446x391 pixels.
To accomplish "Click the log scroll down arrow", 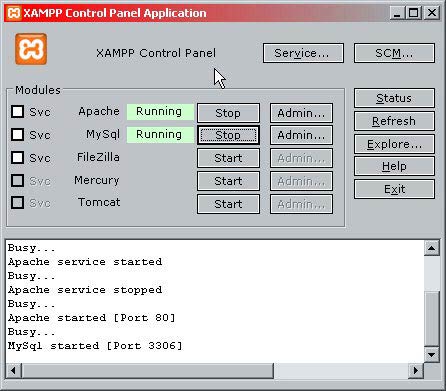I will click(x=432, y=355).
